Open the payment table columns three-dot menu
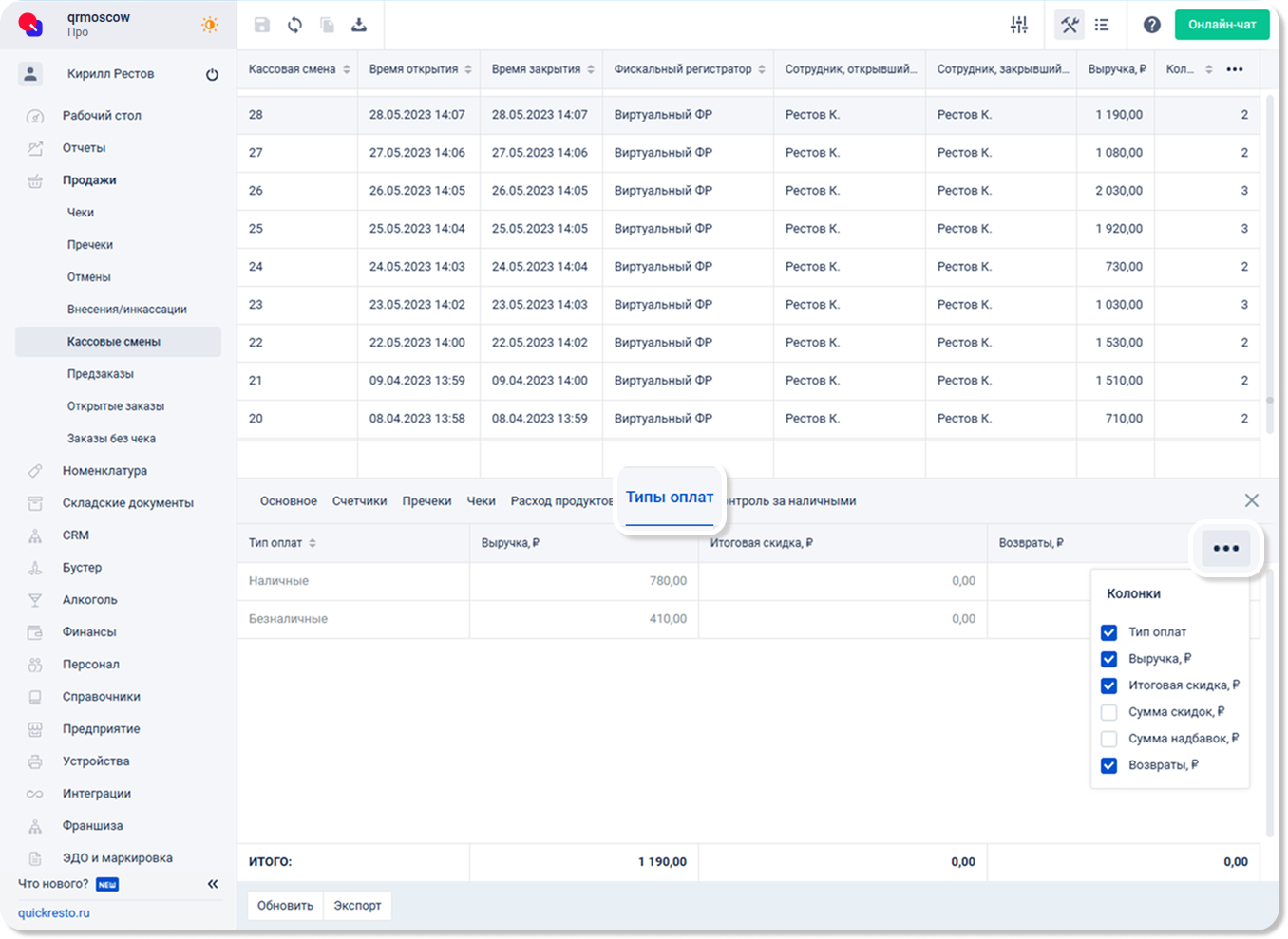The width and height of the screenshot is (1288, 939). point(1225,548)
